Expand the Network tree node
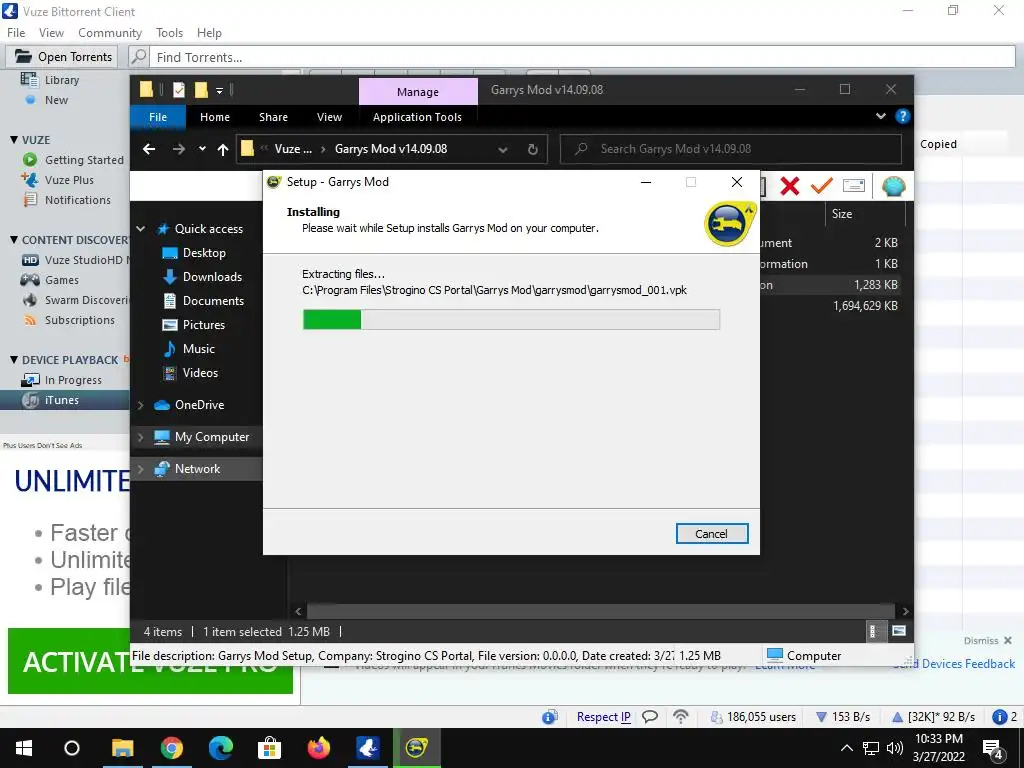Screen dimensions: 1024x768 [x=140, y=469]
